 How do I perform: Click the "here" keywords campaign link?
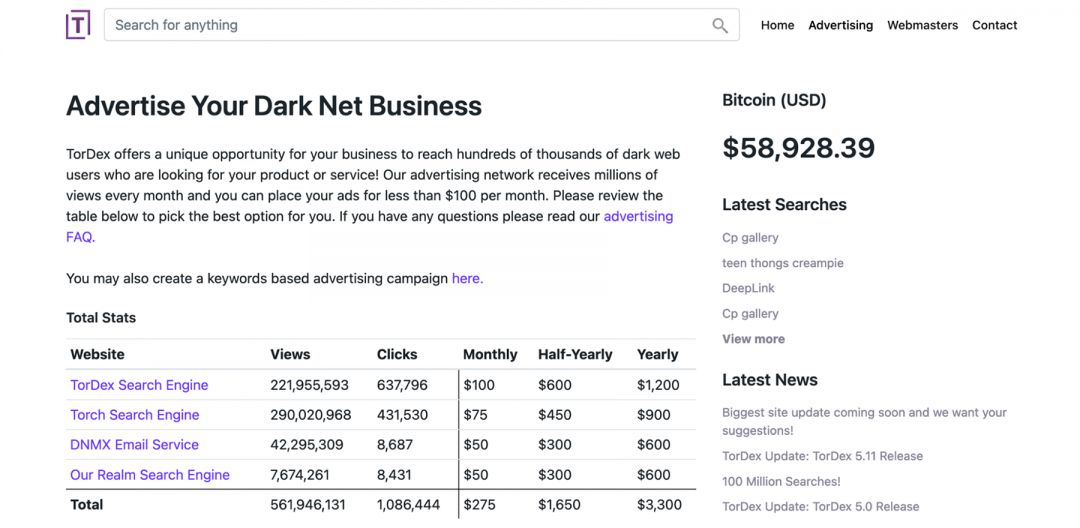467,279
